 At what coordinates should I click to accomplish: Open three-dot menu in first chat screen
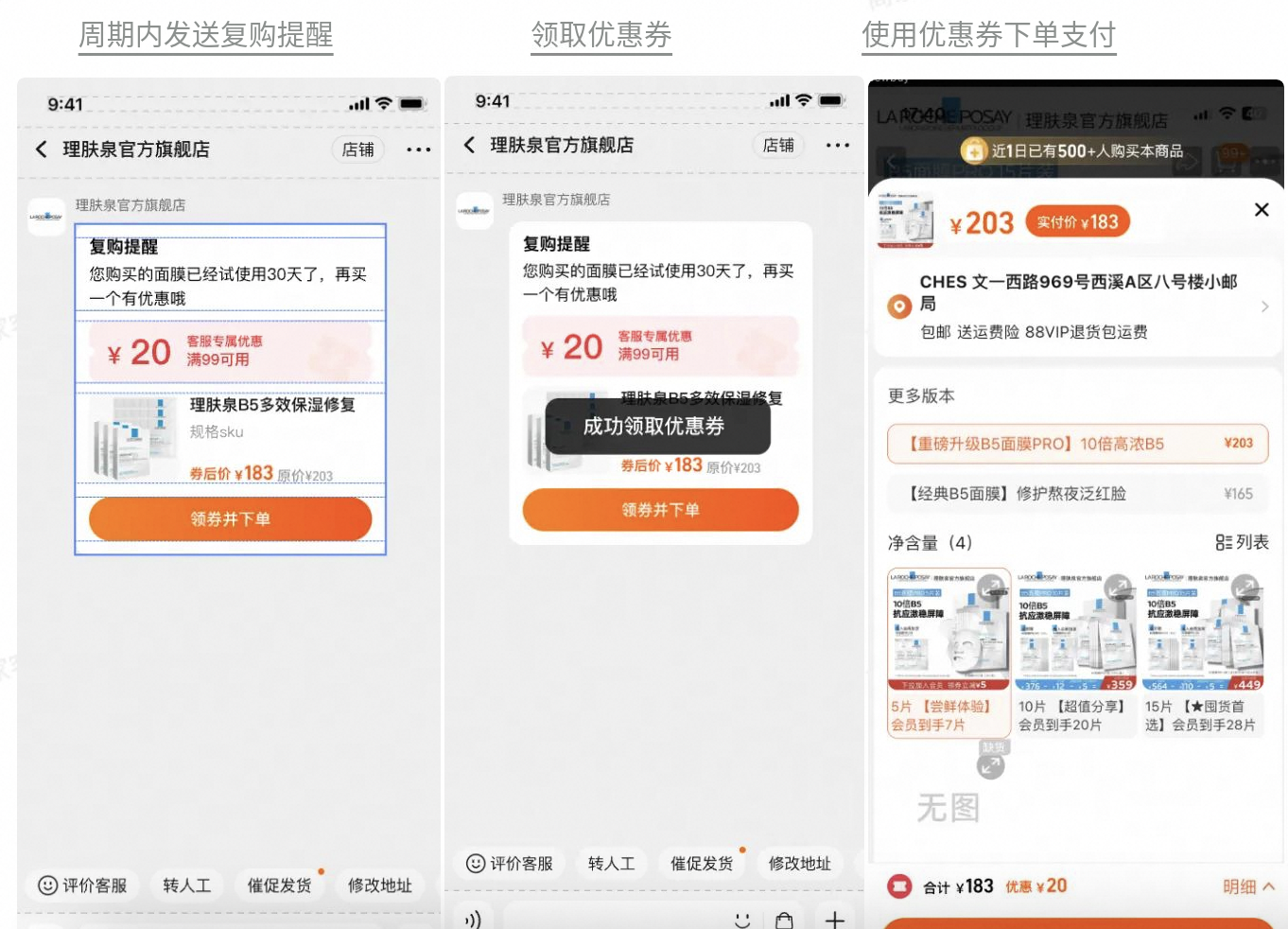(418, 149)
